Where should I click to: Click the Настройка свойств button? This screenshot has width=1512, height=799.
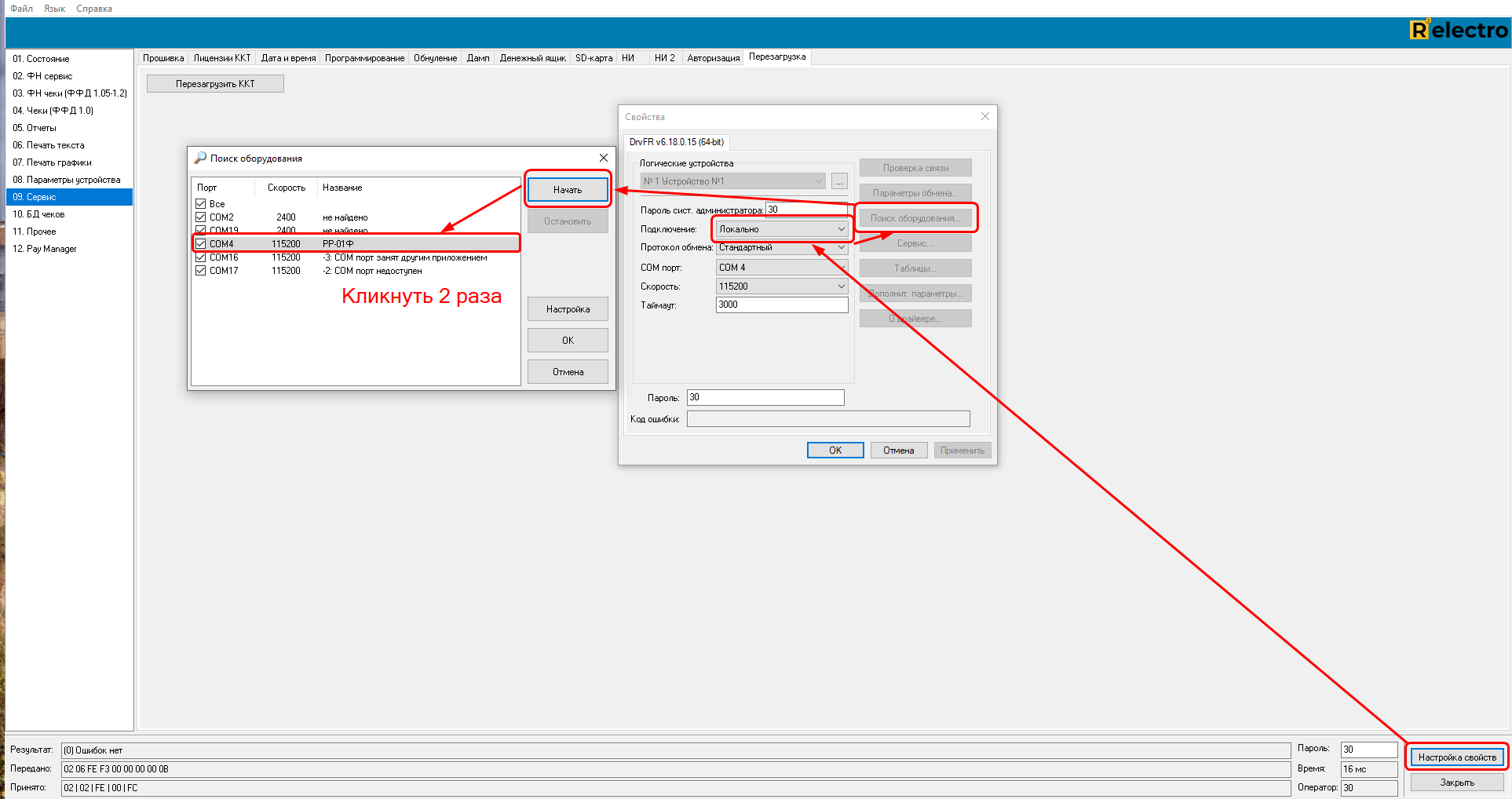(1456, 757)
